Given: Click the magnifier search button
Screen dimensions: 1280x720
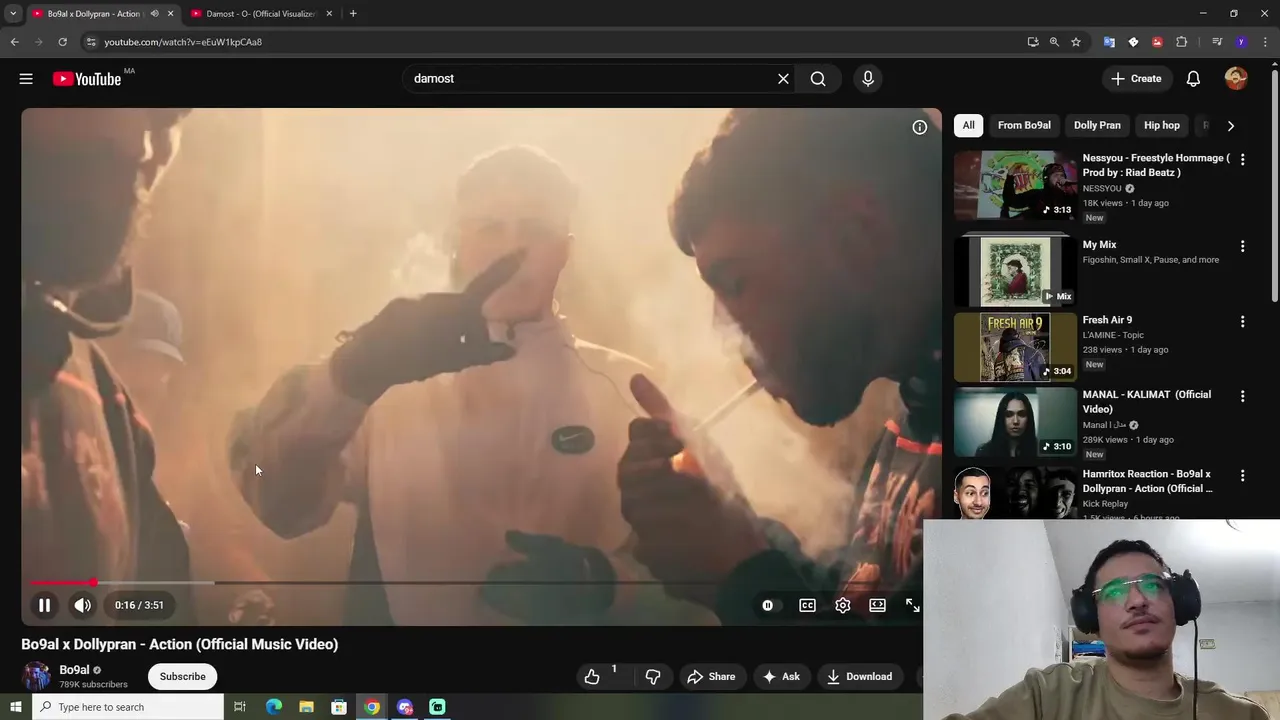Looking at the screenshot, I should (818, 79).
